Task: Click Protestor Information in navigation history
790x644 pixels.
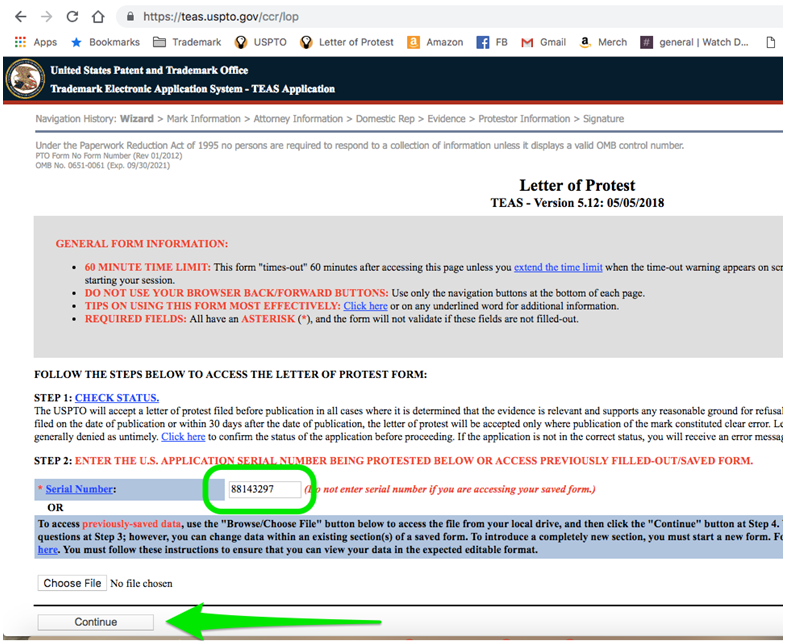Action: 524,119
